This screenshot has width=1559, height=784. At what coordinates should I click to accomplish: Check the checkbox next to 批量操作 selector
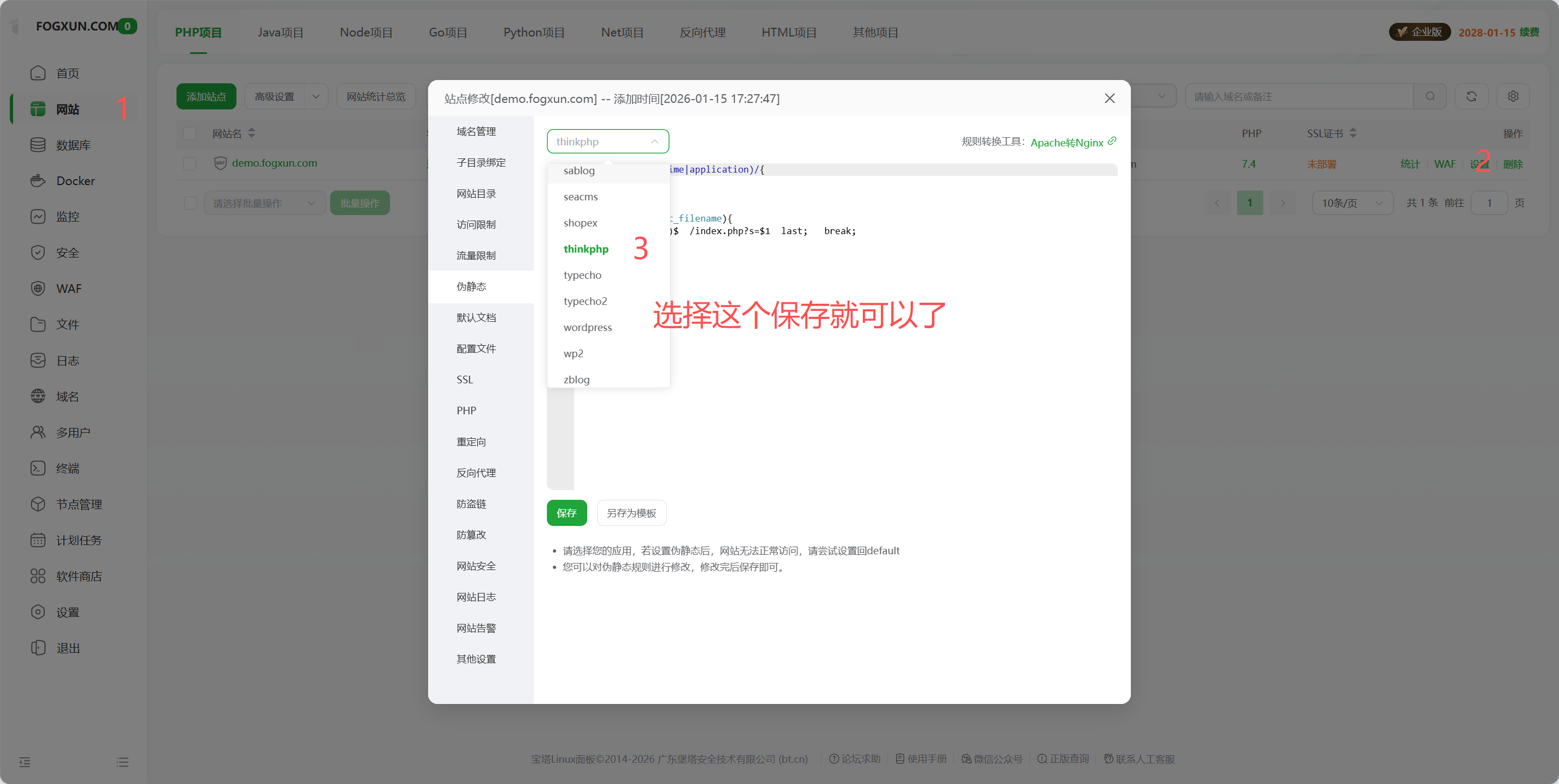(x=190, y=203)
